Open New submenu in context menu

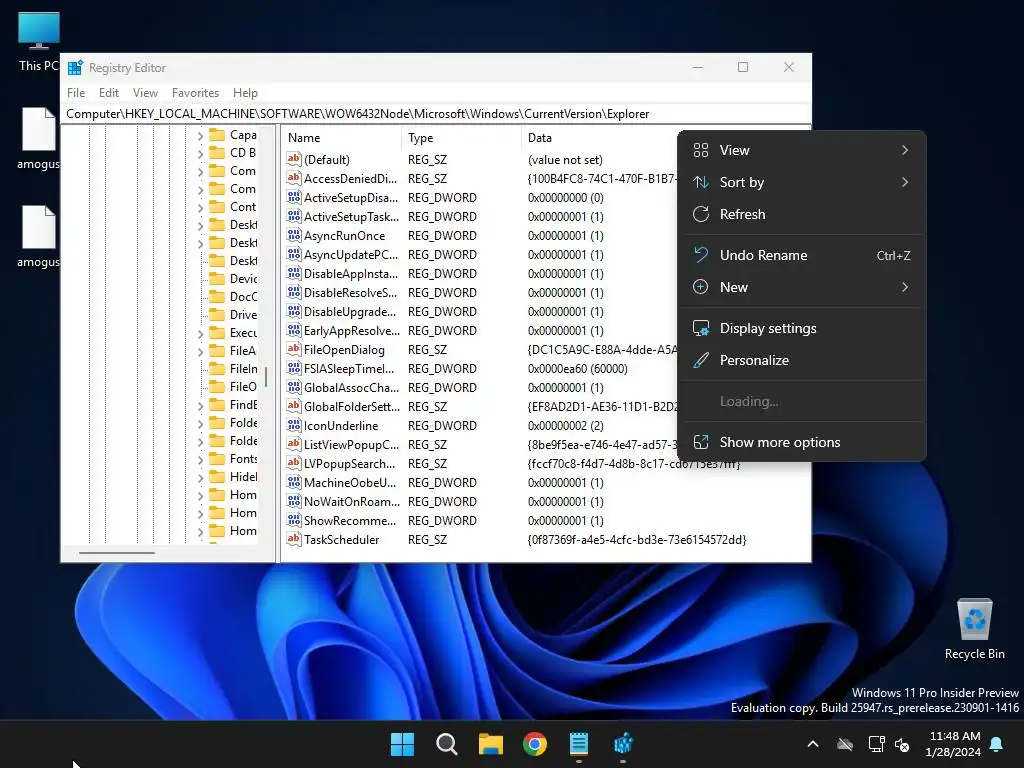pos(801,287)
